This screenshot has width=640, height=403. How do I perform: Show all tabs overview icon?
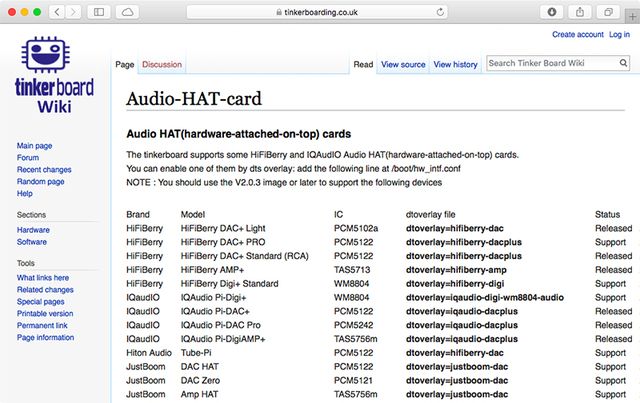(608, 12)
